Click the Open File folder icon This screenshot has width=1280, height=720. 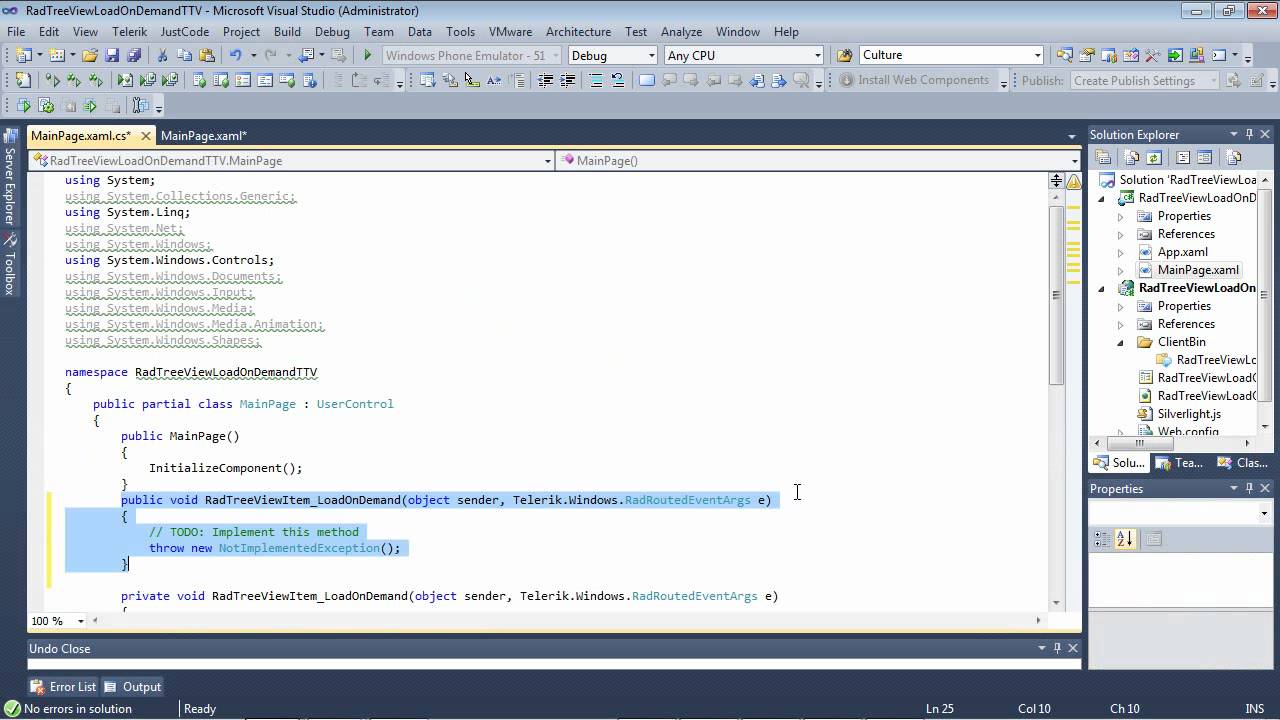[90, 55]
